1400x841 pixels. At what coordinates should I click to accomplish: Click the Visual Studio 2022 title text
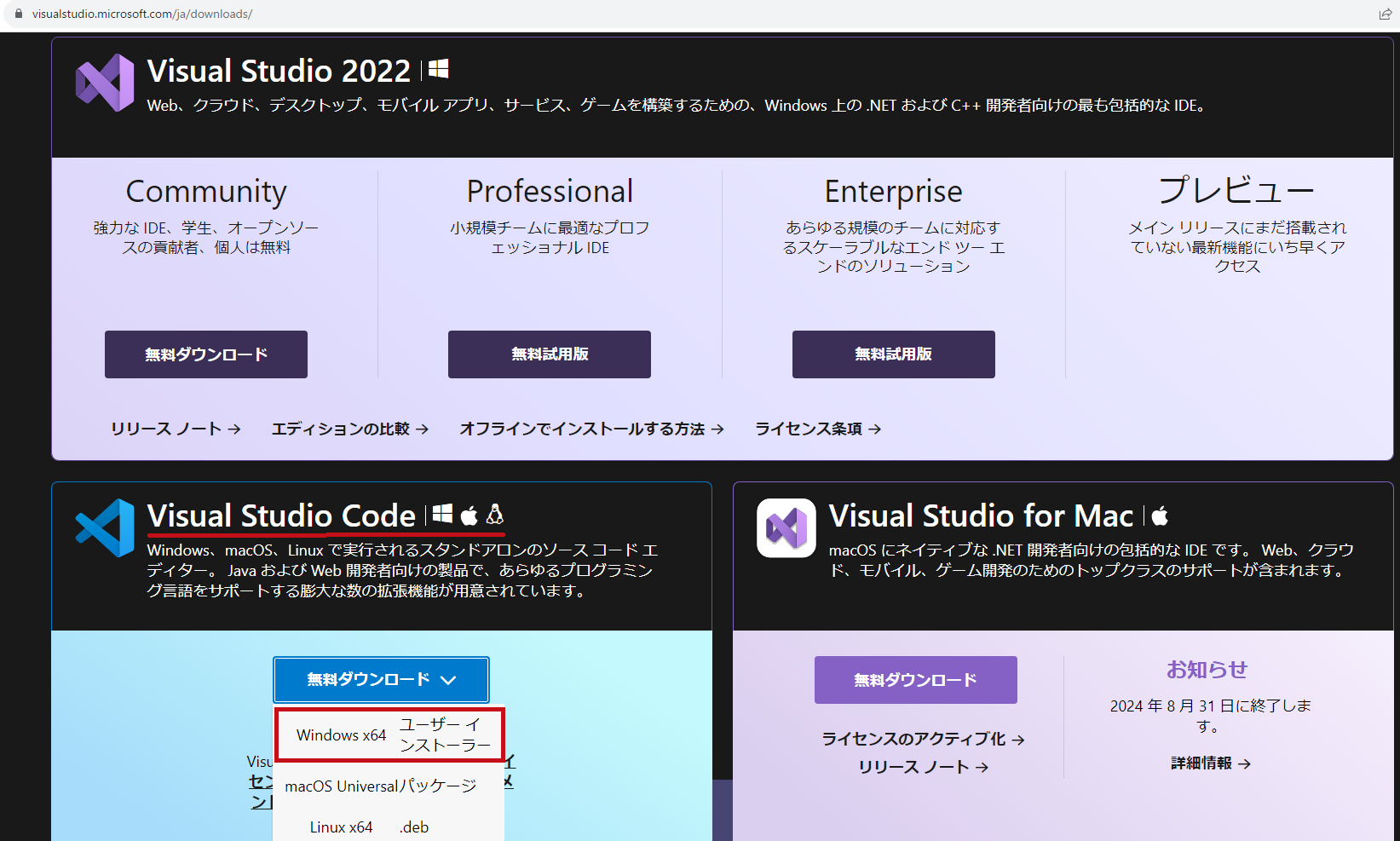point(279,71)
